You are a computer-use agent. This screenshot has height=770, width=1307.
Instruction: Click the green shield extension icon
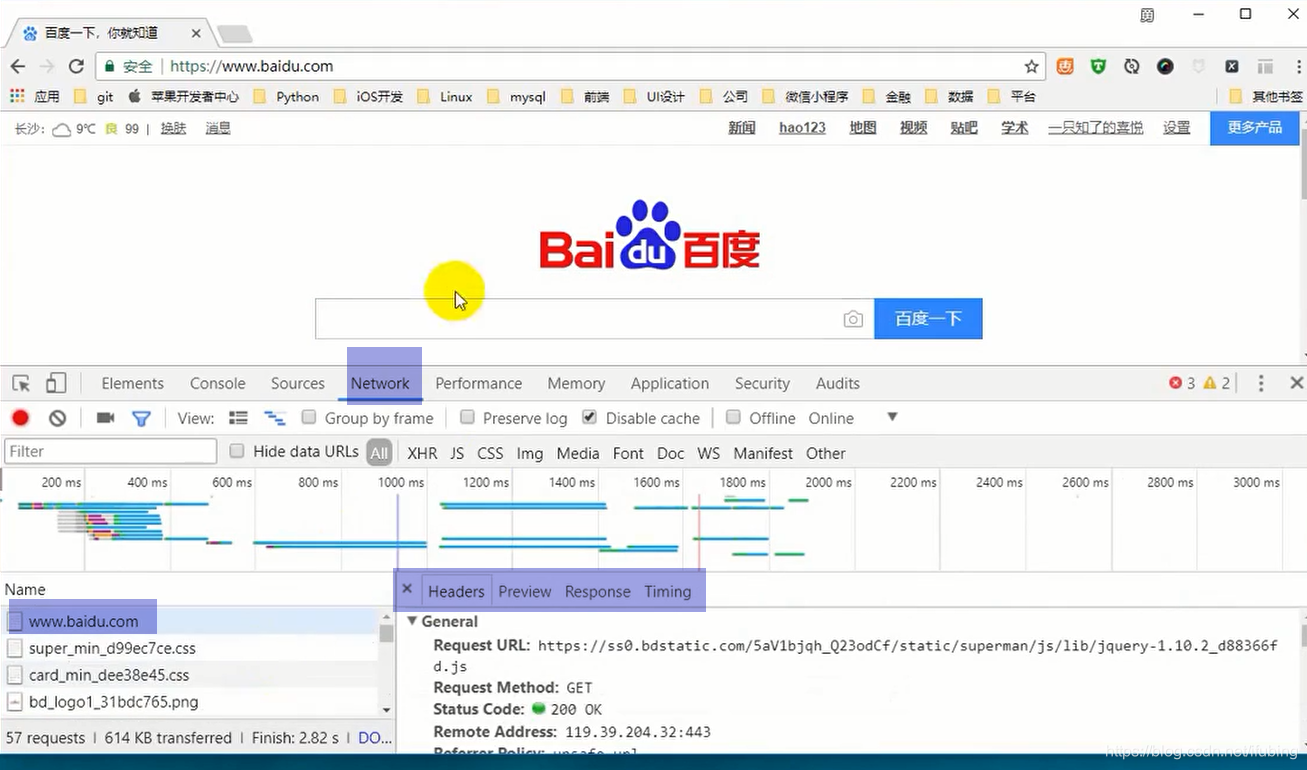coord(1098,66)
